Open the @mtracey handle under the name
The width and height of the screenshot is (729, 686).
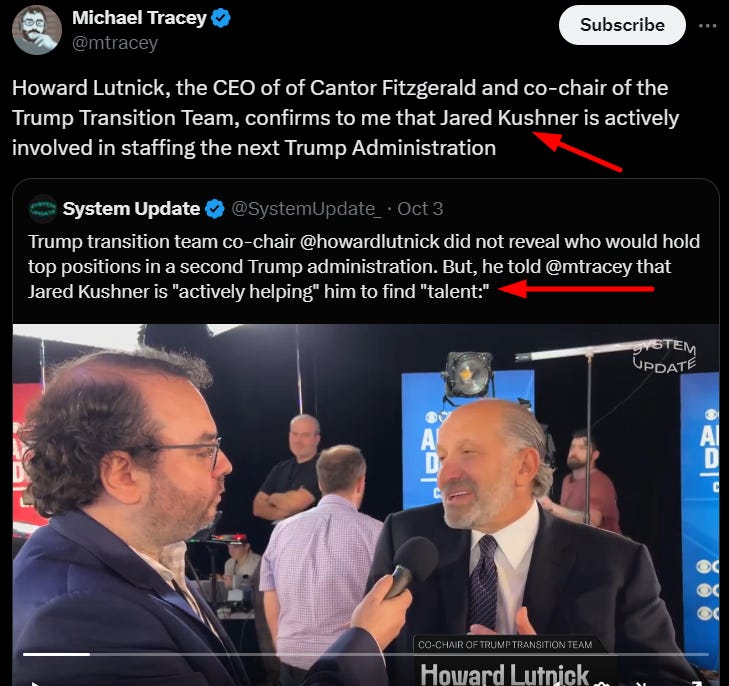click(x=115, y=43)
